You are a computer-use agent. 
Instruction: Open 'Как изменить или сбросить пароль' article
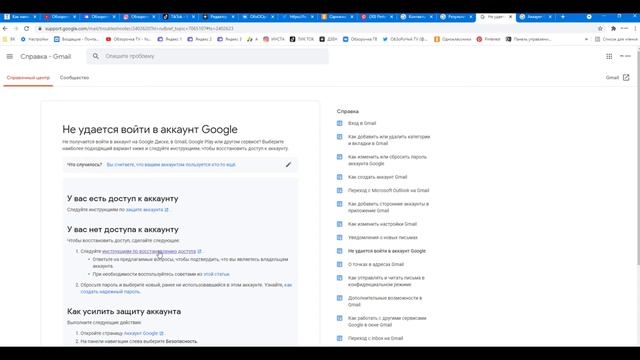(x=387, y=160)
